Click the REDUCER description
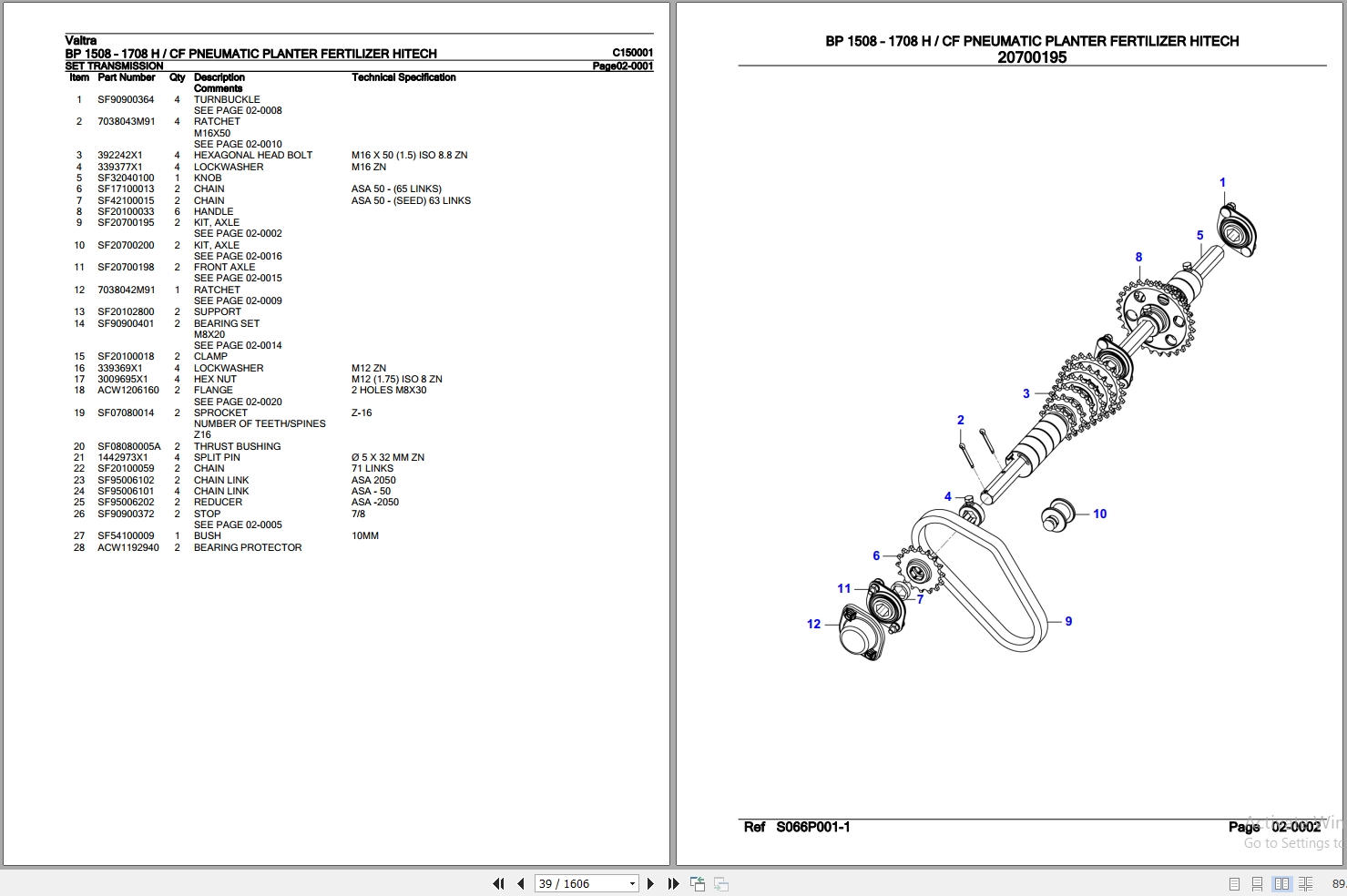This screenshot has width=1347, height=896. [x=219, y=502]
